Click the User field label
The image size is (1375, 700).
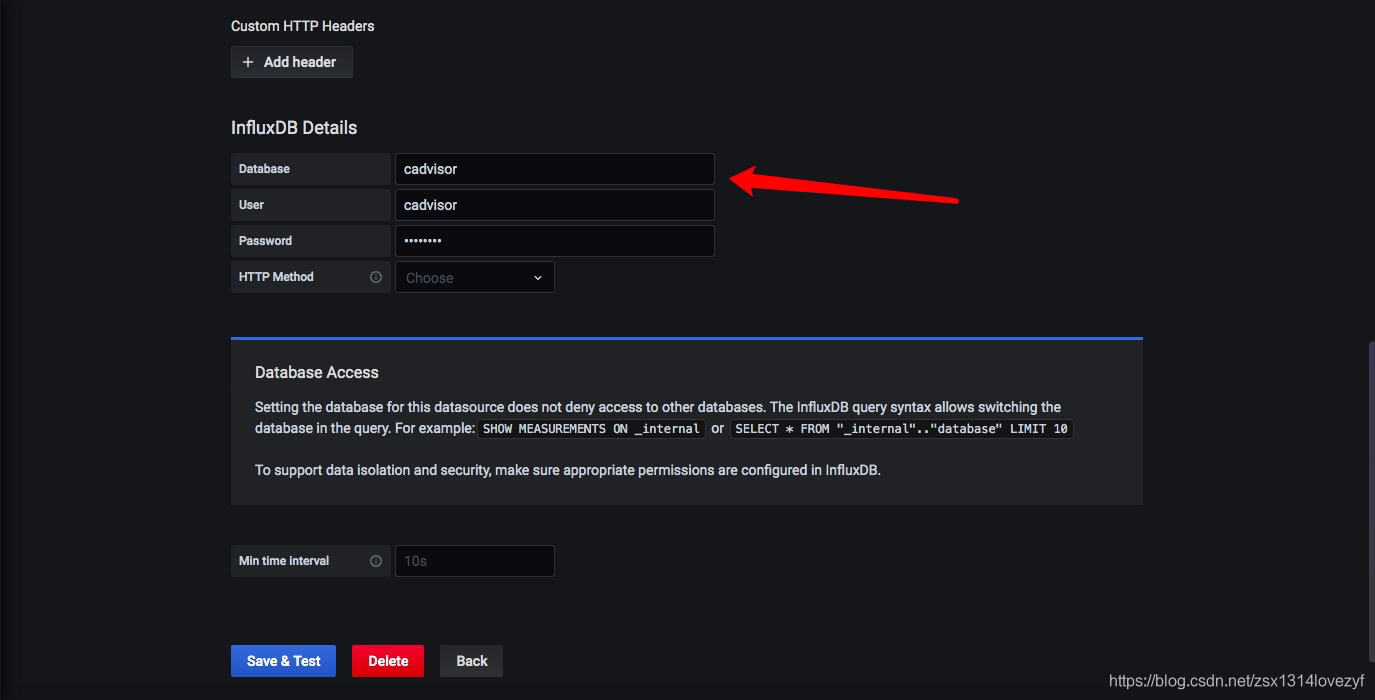[x=251, y=205]
